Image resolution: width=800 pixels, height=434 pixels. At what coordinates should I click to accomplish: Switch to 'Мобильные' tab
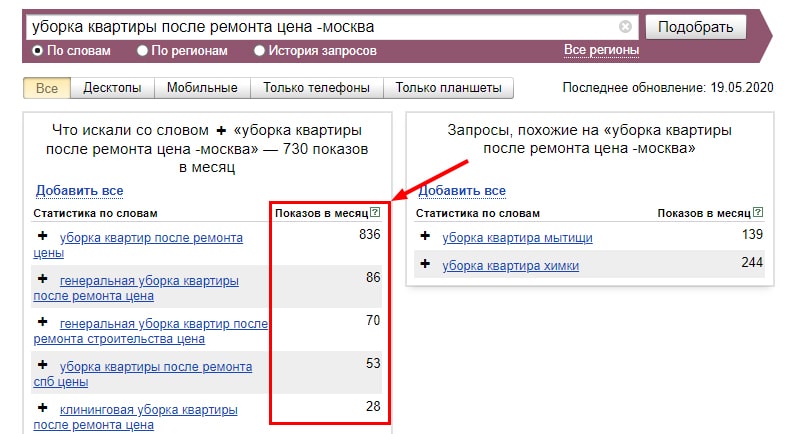click(x=202, y=88)
